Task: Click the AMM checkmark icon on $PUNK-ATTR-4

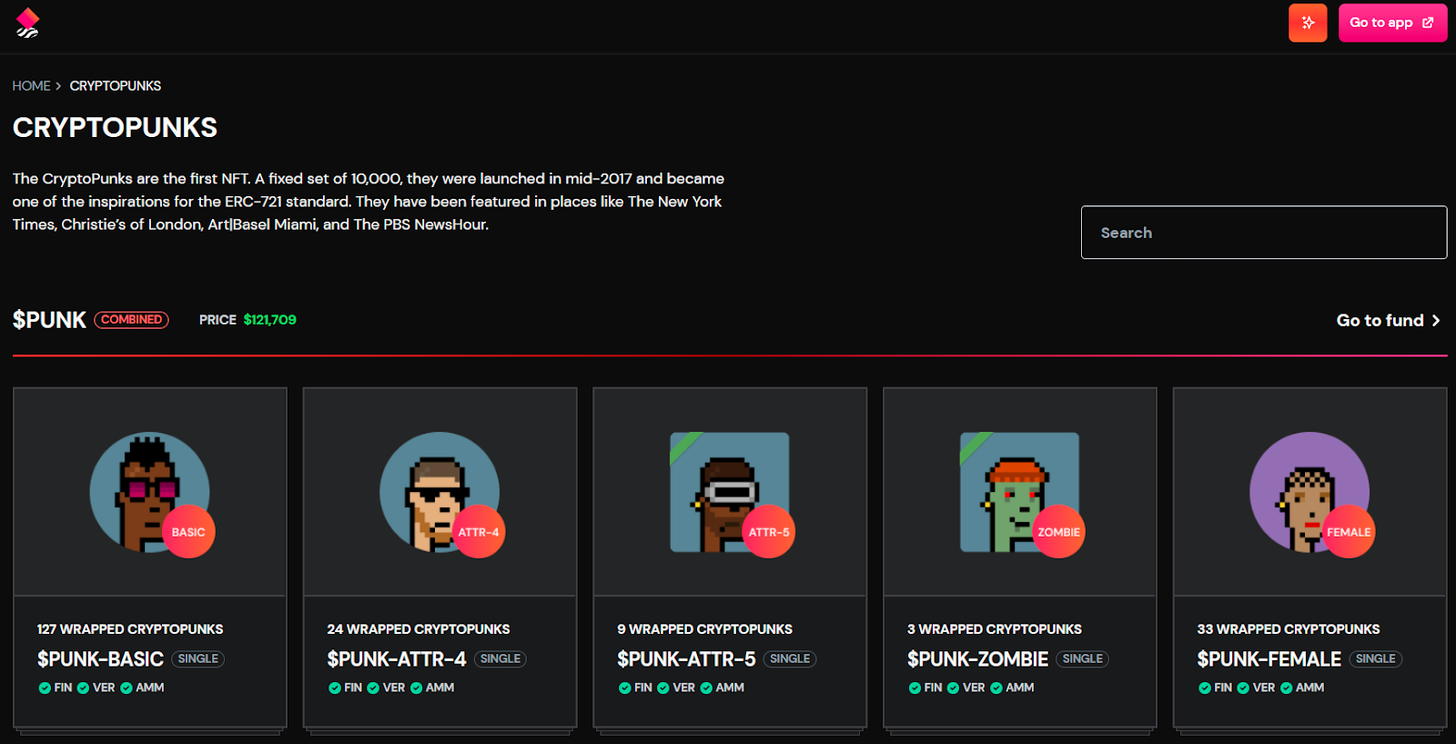Action: click(416, 688)
